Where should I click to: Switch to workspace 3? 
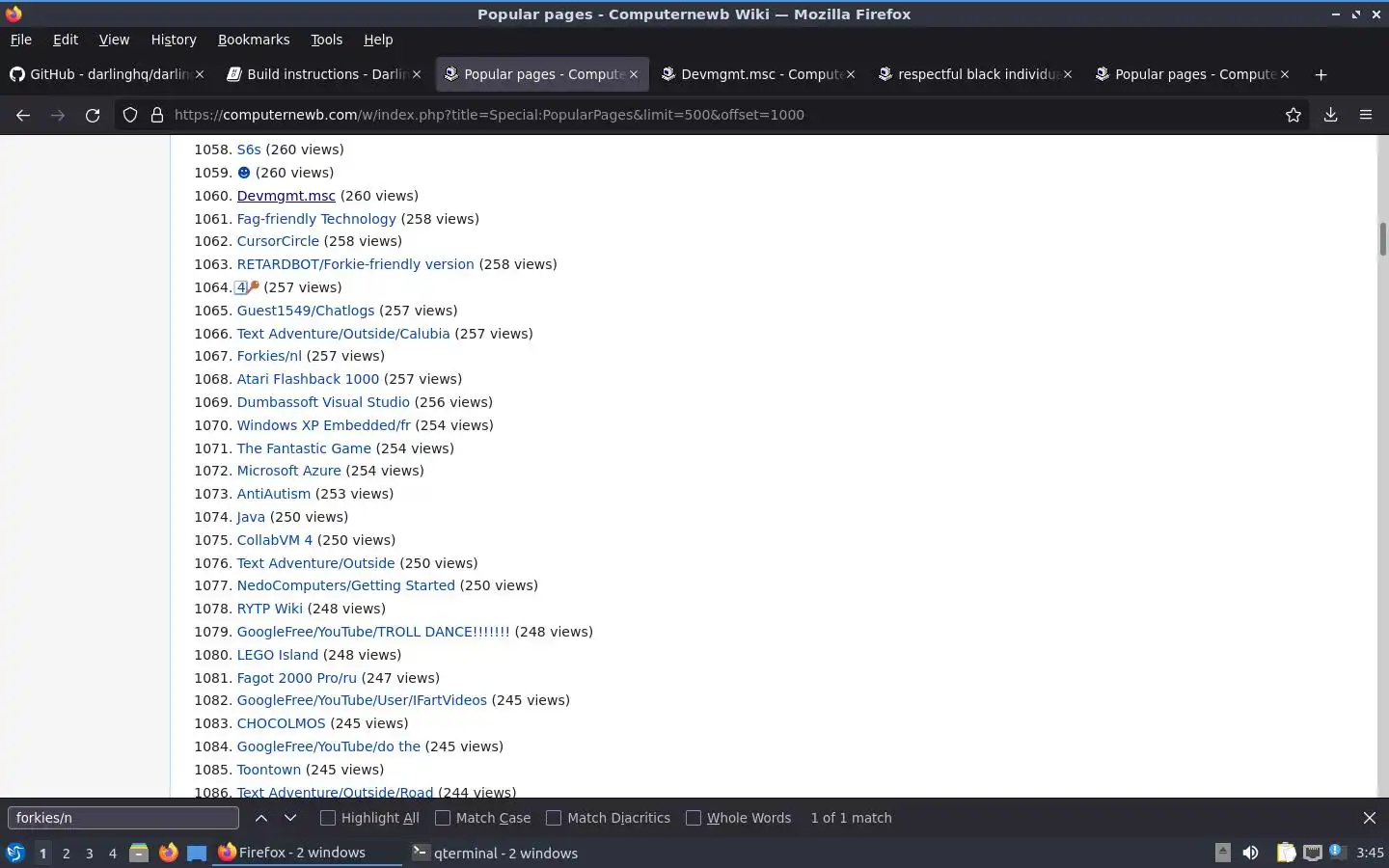click(90, 854)
